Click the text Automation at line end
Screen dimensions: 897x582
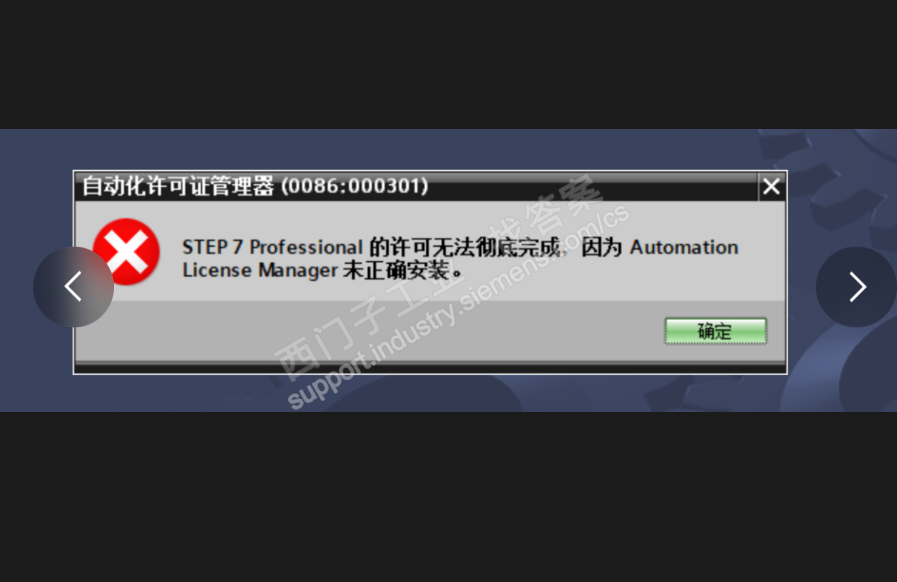pos(684,247)
